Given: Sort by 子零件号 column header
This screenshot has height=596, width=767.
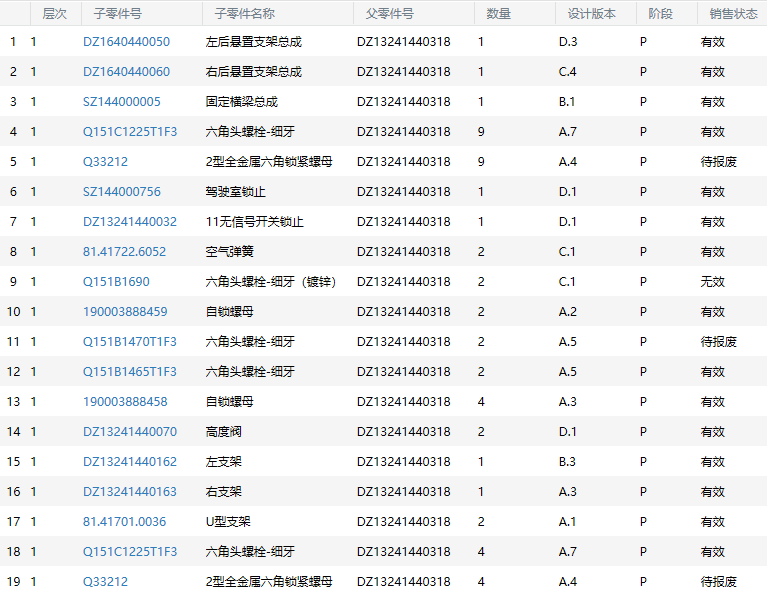Looking at the screenshot, I should (117, 14).
